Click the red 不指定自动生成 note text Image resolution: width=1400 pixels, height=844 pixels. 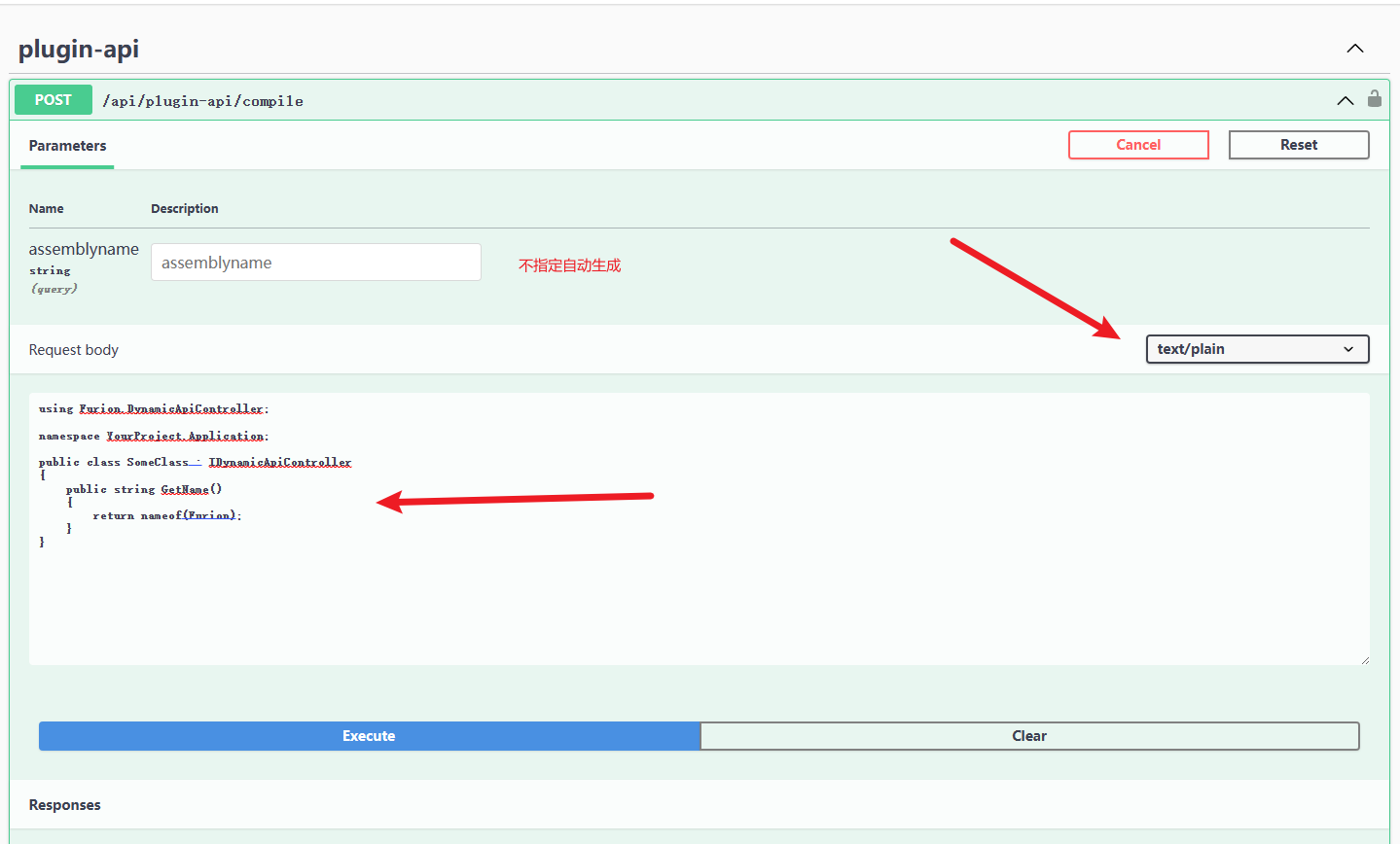click(569, 265)
